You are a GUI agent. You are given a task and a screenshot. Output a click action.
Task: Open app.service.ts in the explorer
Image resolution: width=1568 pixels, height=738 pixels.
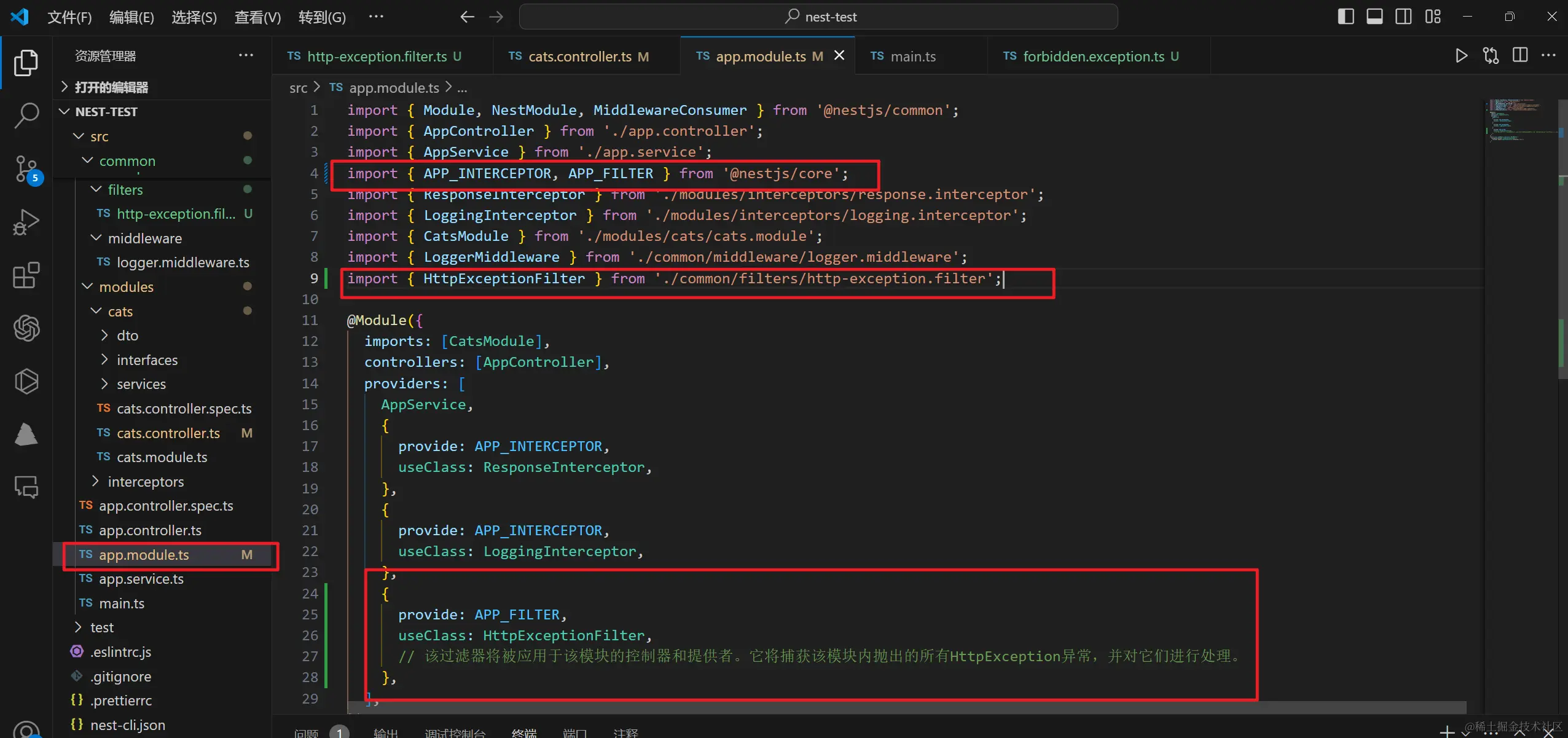[162, 579]
